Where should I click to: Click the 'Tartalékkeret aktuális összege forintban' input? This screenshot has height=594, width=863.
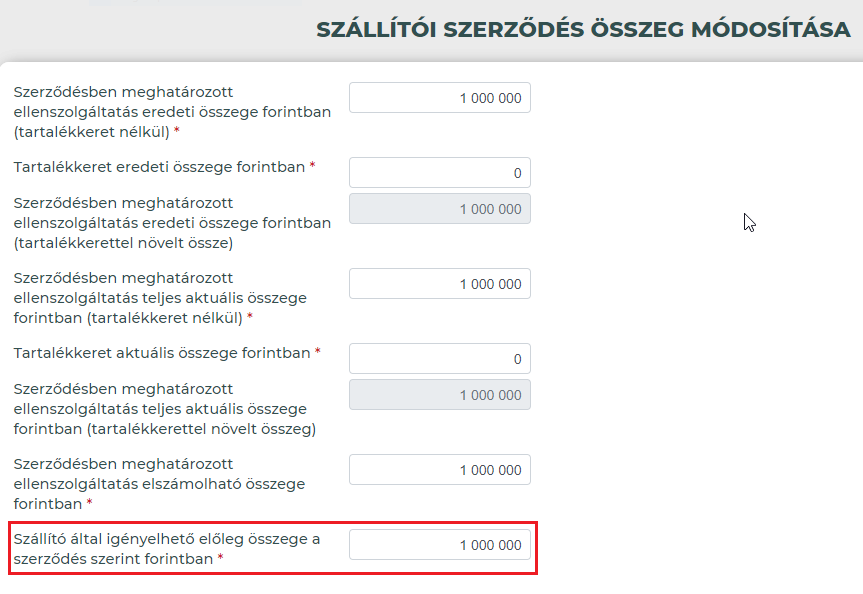pyautogui.click(x=440, y=359)
